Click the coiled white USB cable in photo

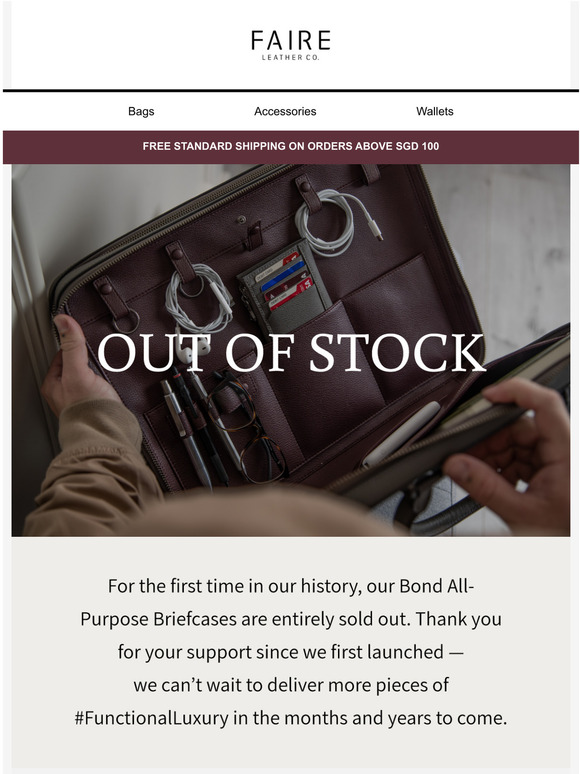(336, 222)
